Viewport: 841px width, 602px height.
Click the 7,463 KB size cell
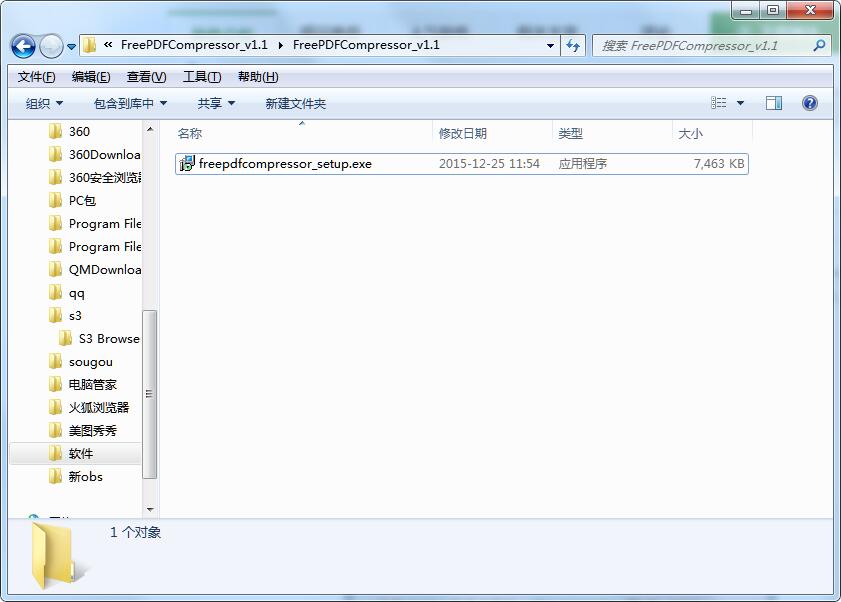719,164
